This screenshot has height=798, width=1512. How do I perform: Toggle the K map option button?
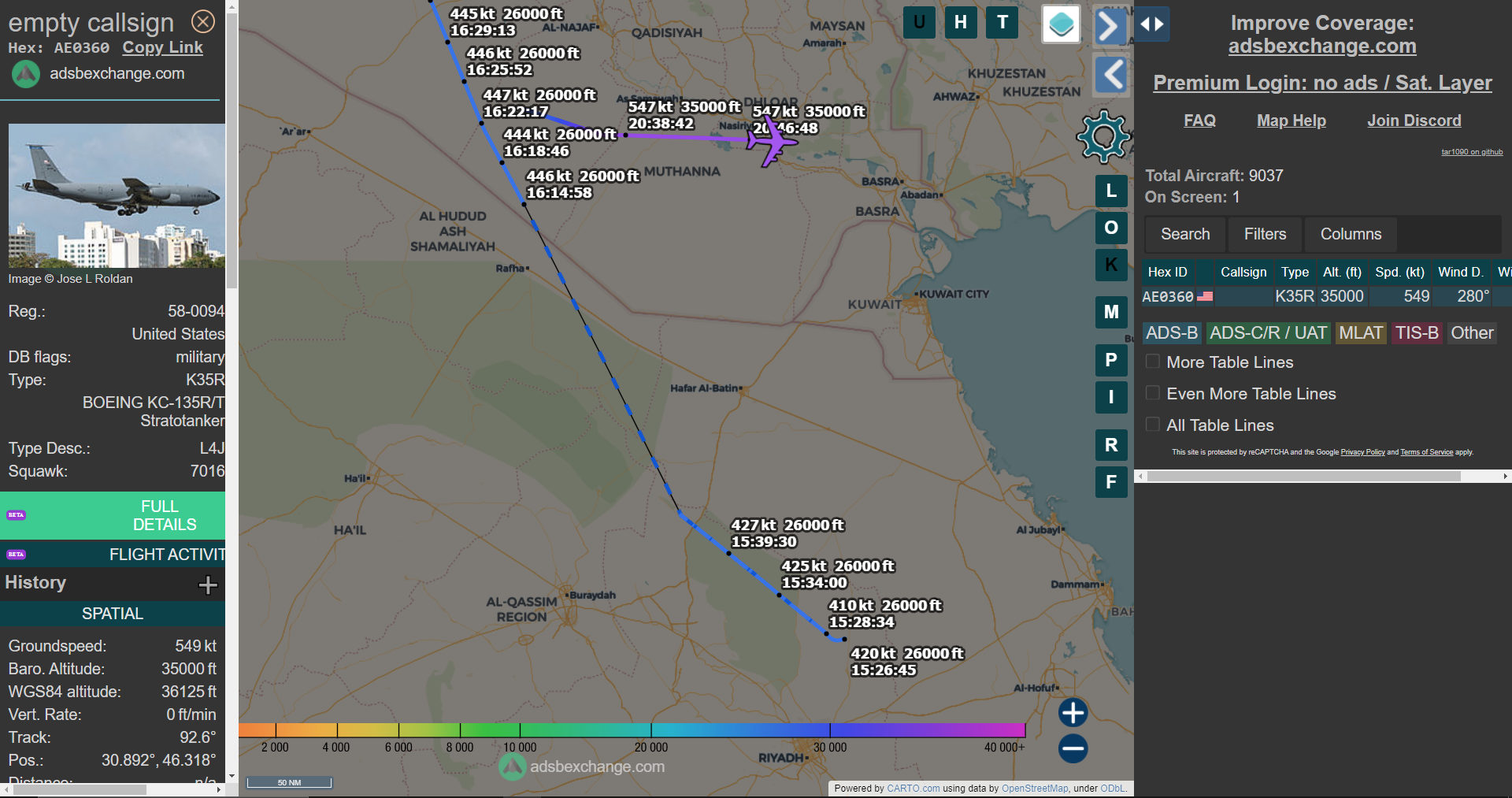click(1111, 265)
